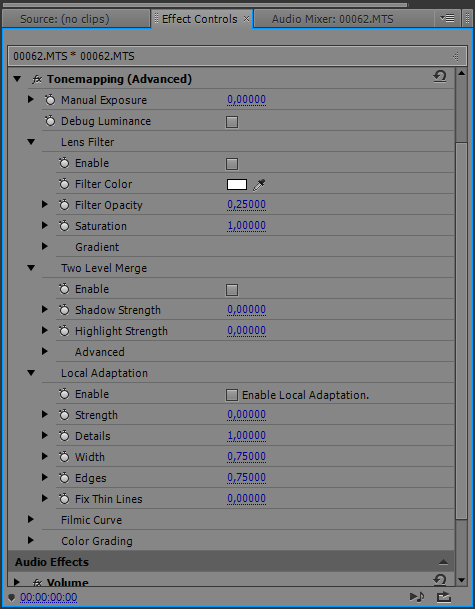Viewport: 475px width, 609px height.
Task: Toggle stopwatch for Edges parameter
Action: tap(64, 478)
